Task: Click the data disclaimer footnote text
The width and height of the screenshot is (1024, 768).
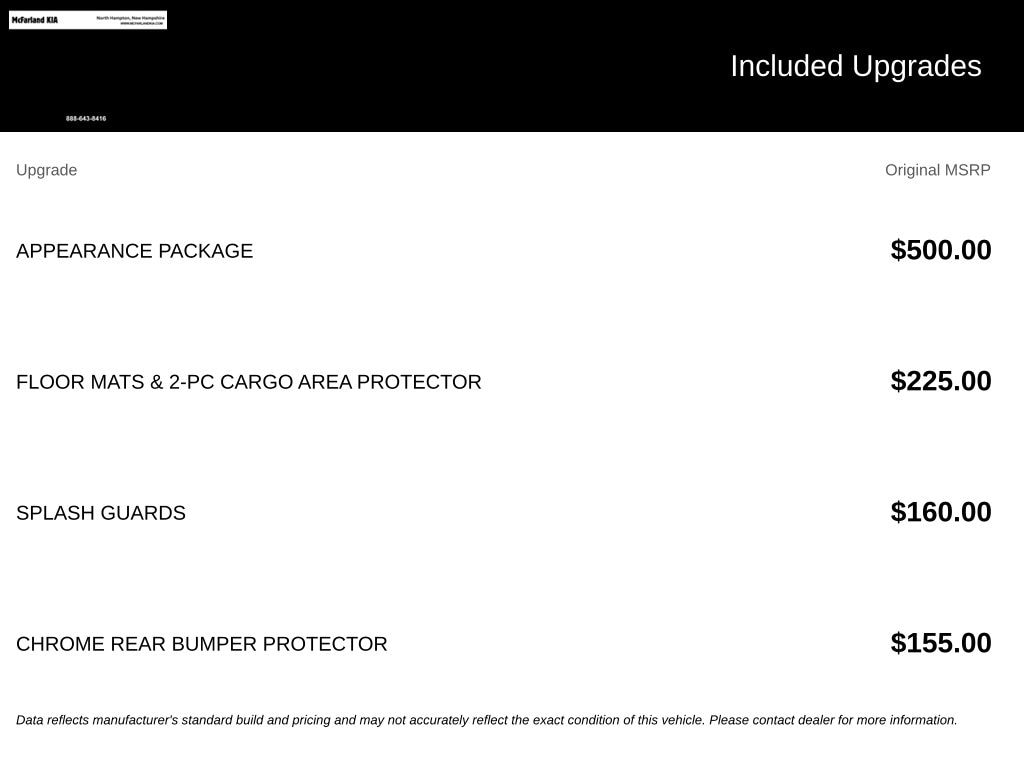Action: [487, 720]
